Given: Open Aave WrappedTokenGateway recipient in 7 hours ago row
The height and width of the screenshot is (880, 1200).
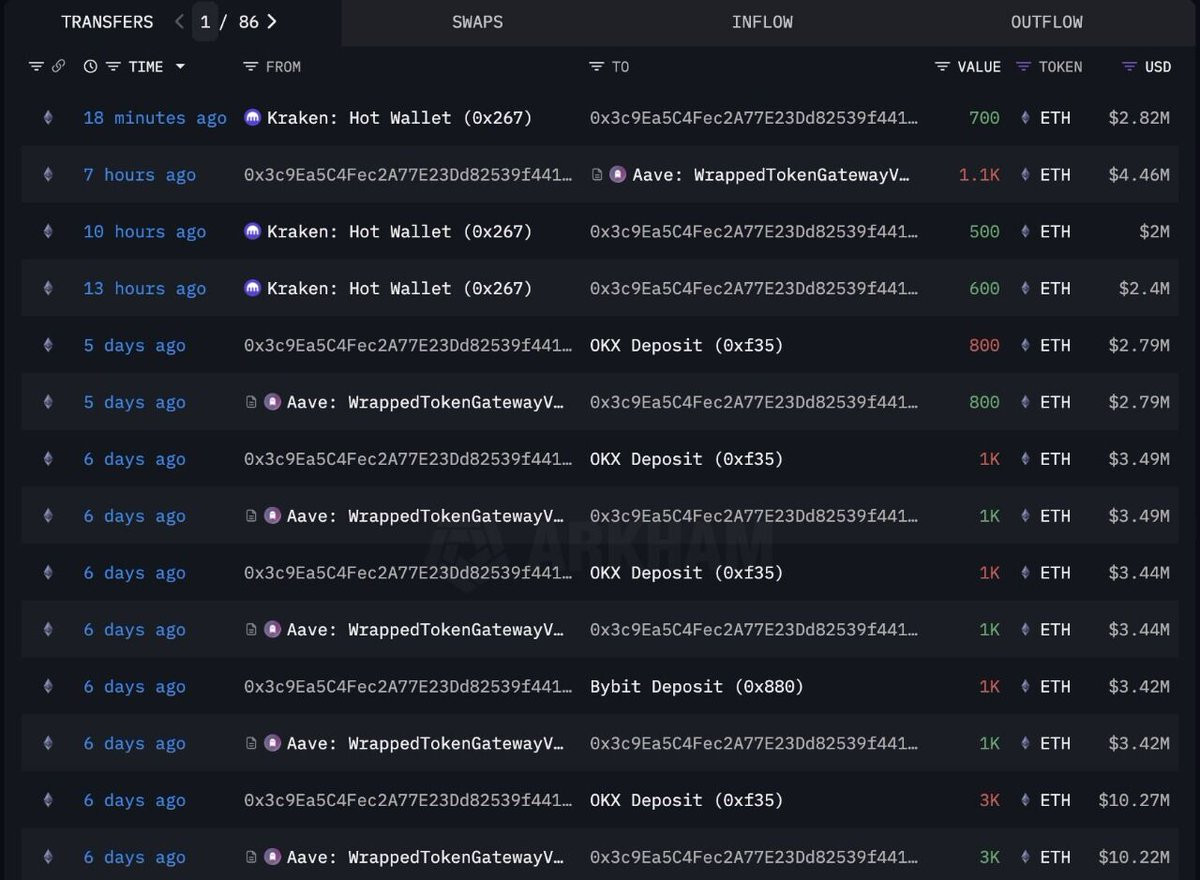Looking at the screenshot, I should coord(771,175).
